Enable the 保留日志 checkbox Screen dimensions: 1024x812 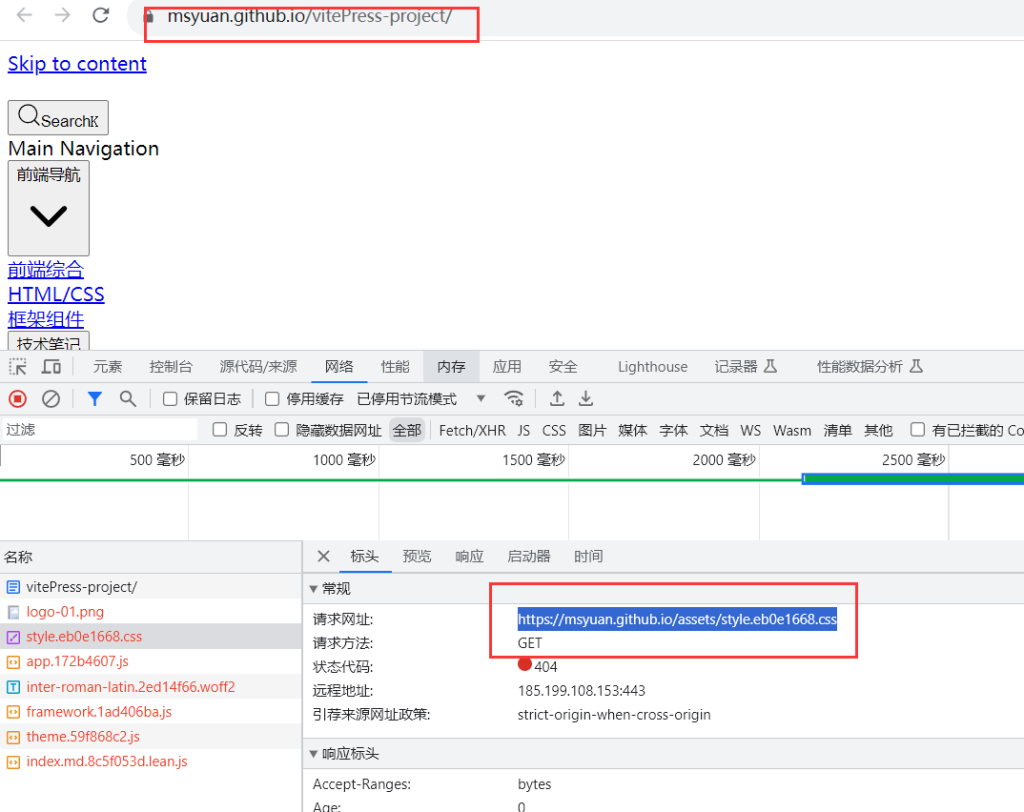tap(172, 398)
